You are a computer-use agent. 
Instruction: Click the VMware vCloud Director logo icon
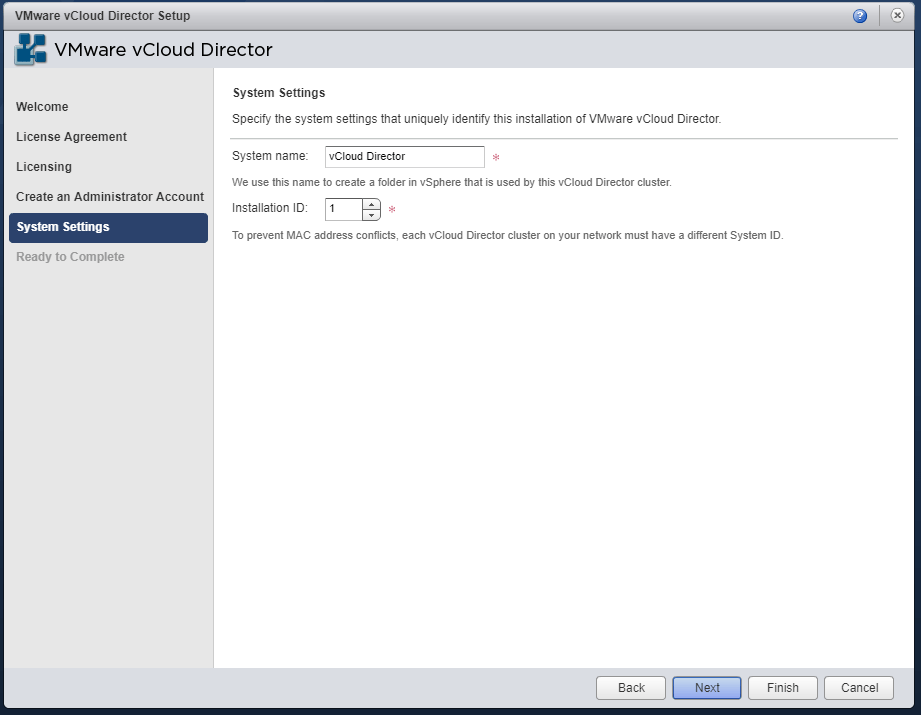coord(30,50)
